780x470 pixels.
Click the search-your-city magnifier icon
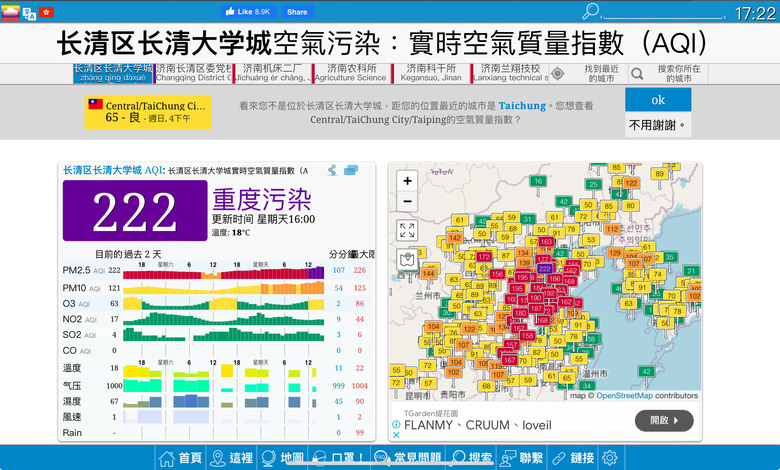(637, 74)
